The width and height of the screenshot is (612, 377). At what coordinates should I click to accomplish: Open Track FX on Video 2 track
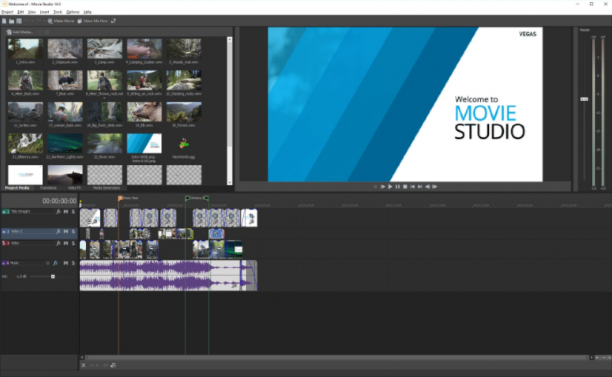click(x=58, y=231)
